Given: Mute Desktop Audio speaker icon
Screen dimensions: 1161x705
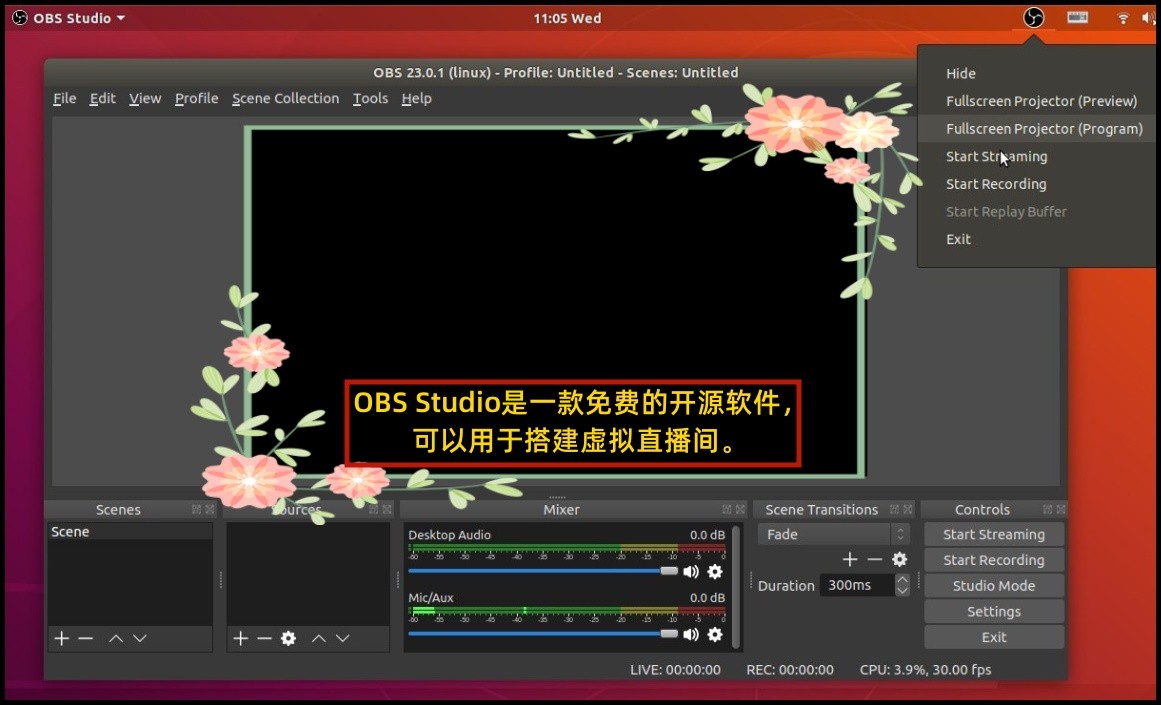Looking at the screenshot, I should point(691,571).
